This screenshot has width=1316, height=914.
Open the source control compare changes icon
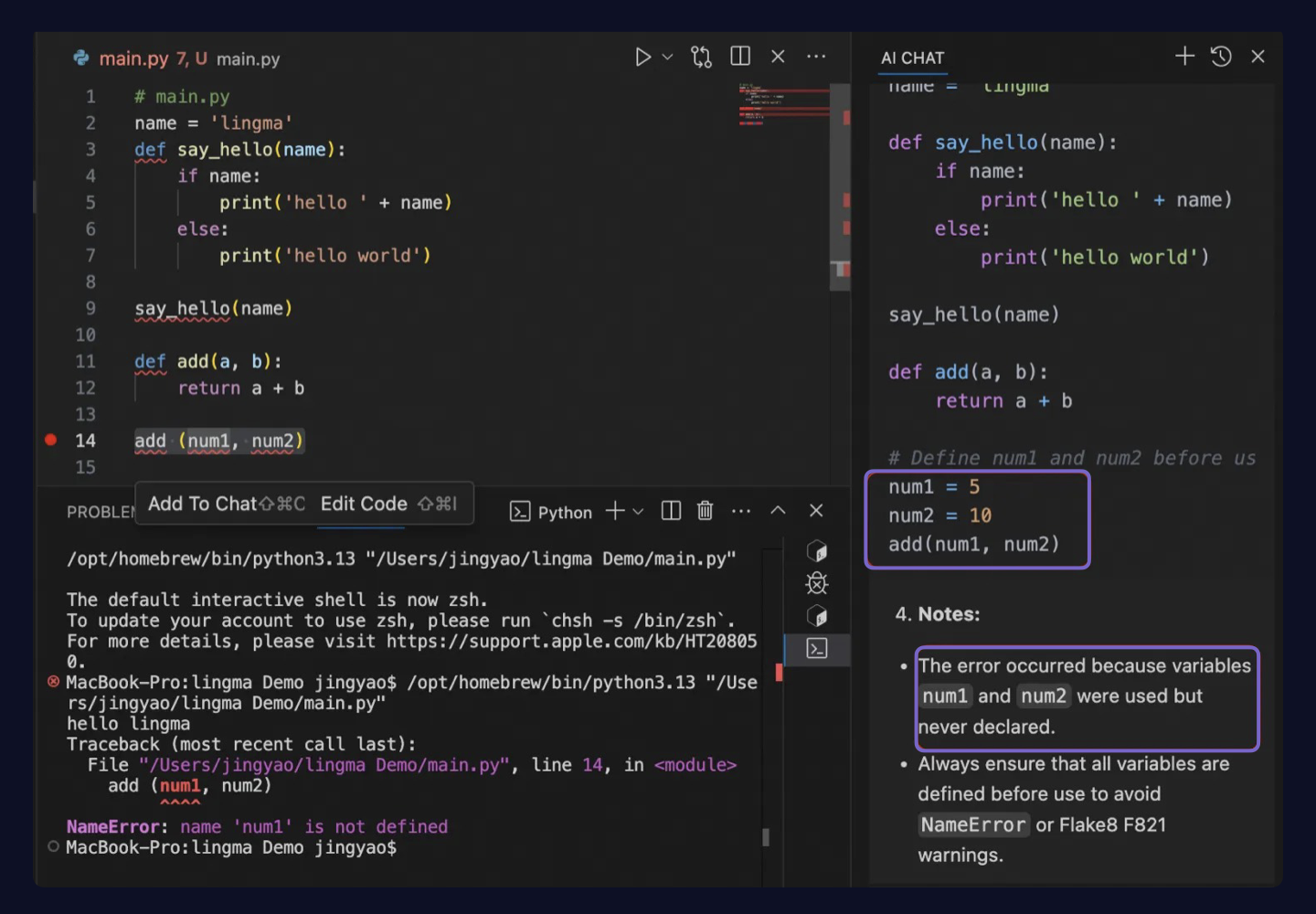701,57
